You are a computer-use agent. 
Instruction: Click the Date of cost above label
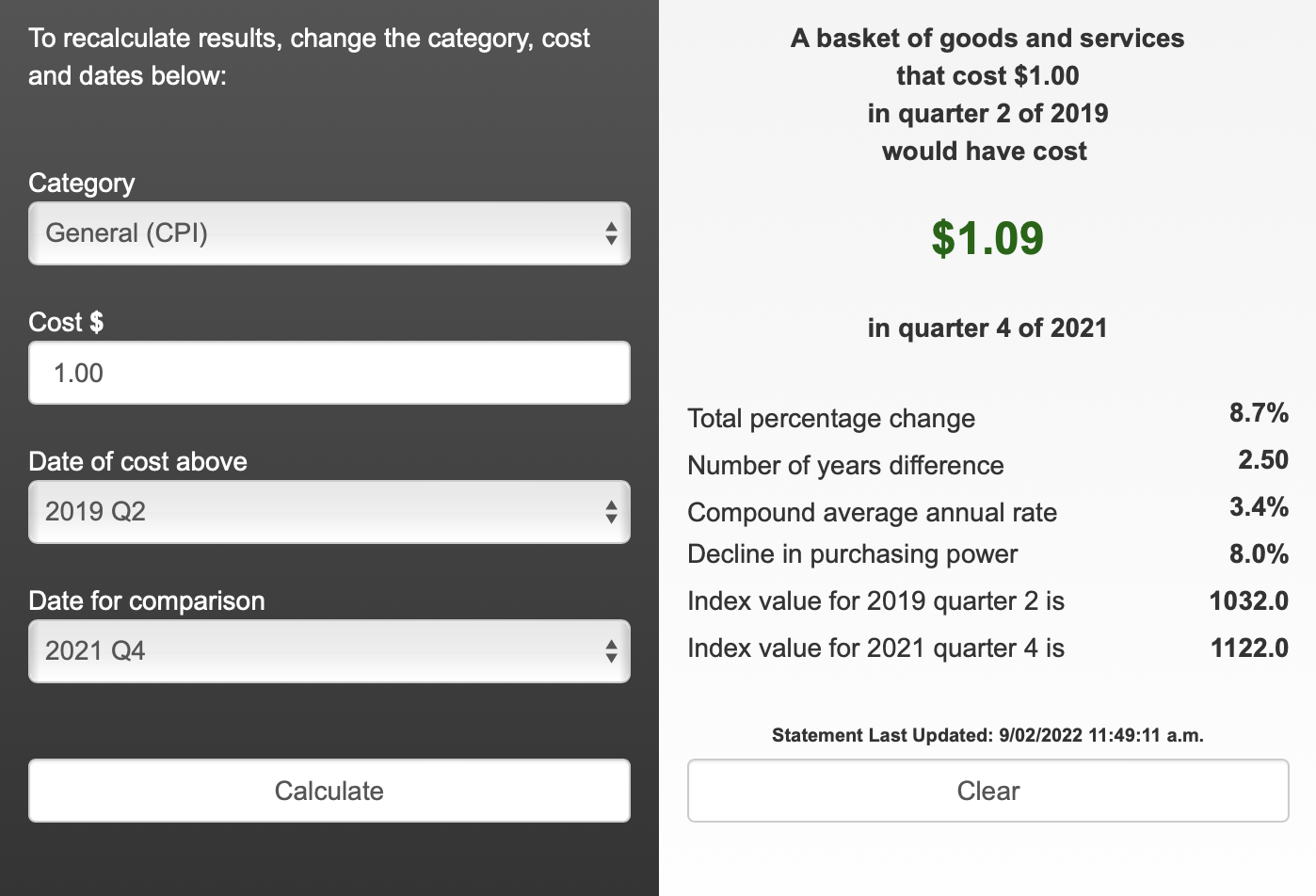tap(137, 461)
